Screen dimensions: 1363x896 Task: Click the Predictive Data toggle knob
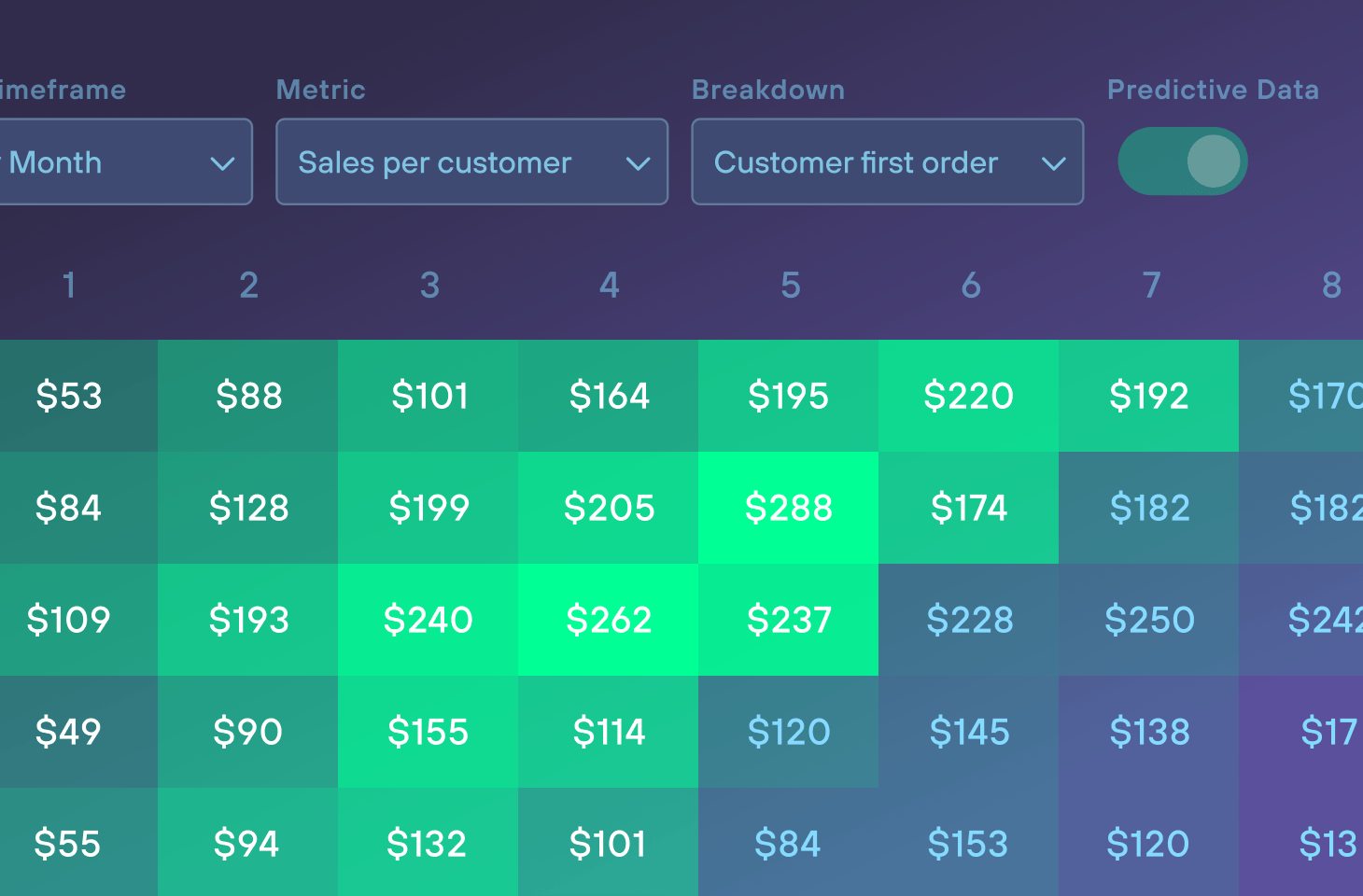coord(1211,161)
